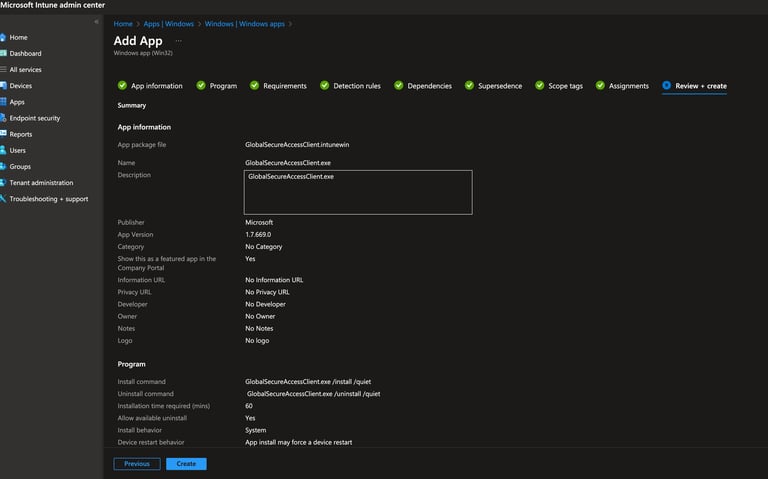The image size is (768, 479).
Task: Go to the App information step
Action: (157, 86)
